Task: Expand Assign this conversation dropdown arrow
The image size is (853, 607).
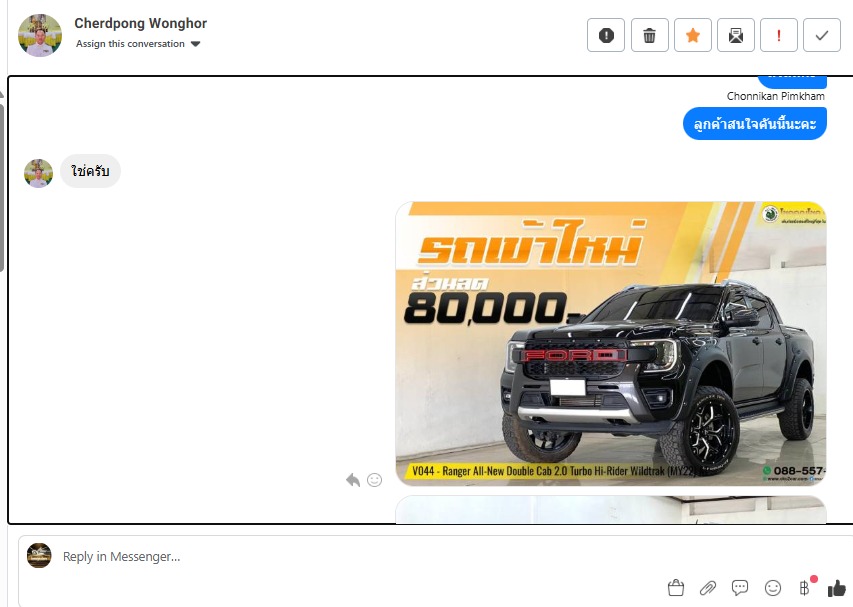Action: (x=196, y=44)
